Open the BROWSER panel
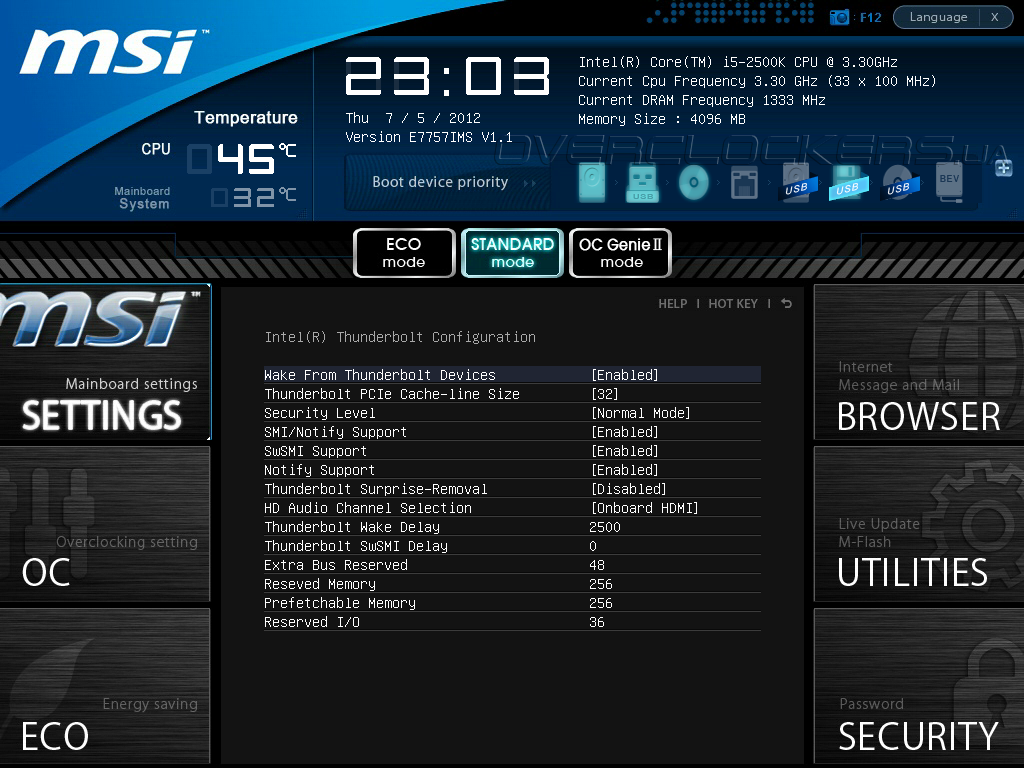Image resolution: width=1024 pixels, height=768 pixels. [919, 361]
